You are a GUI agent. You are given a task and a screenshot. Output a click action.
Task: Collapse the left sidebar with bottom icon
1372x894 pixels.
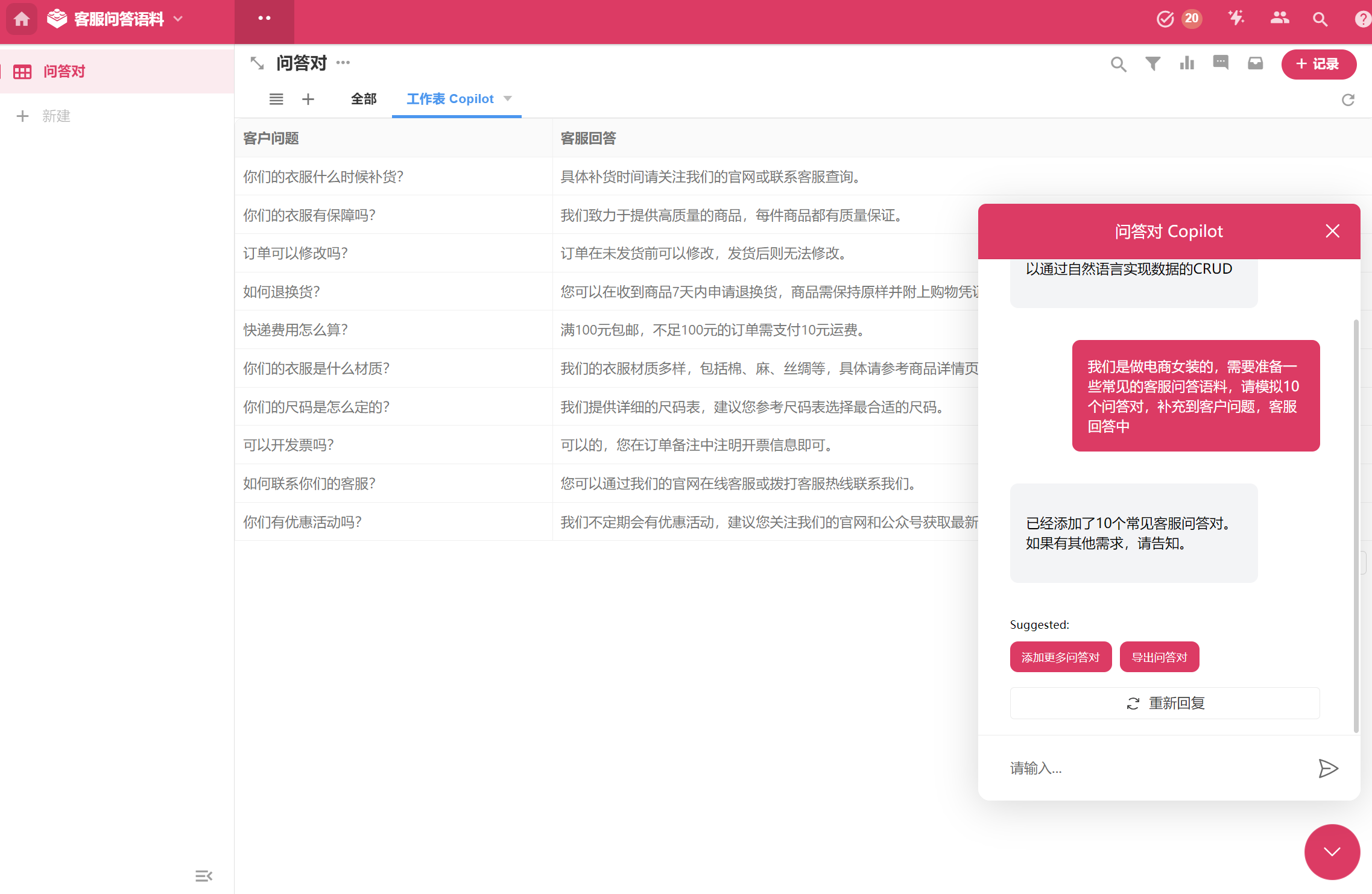click(204, 875)
